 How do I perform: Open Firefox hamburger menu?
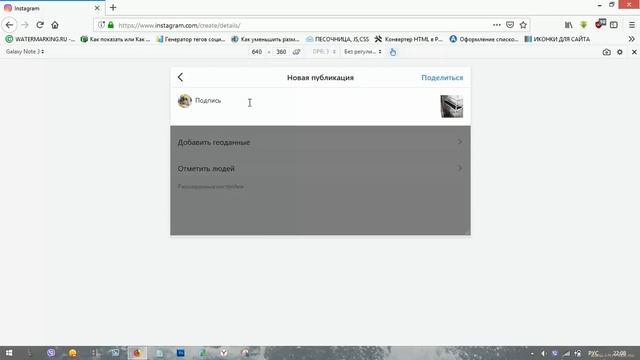(632, 25)
